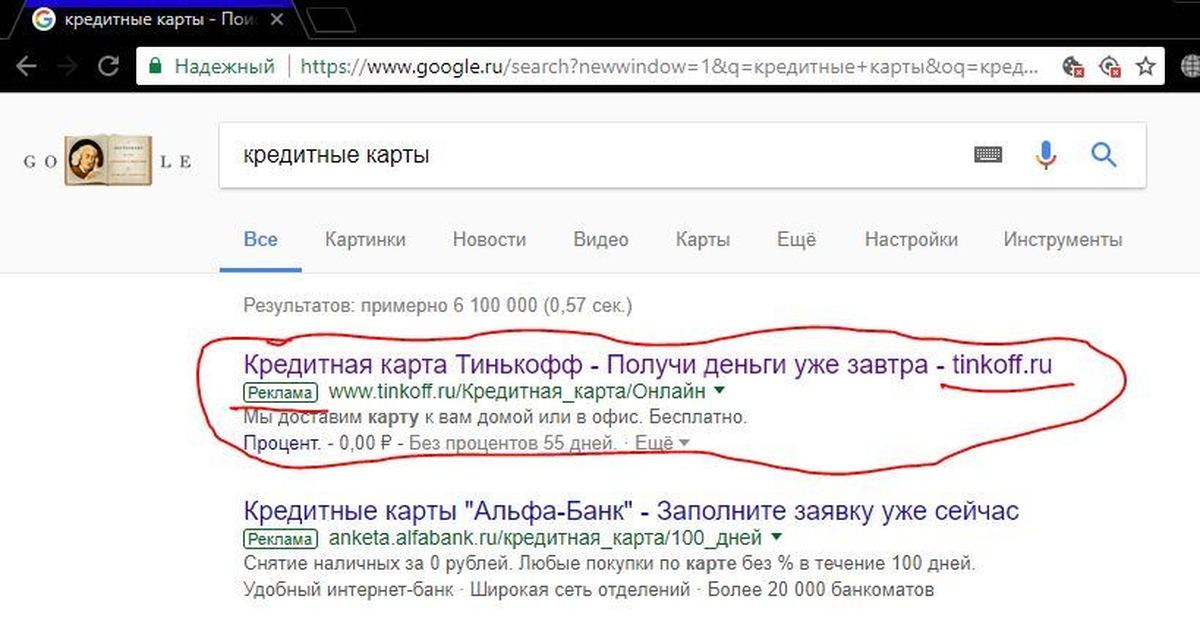Click into the кредитные карты search field
1200x628 pixels.
click(590, 155)
